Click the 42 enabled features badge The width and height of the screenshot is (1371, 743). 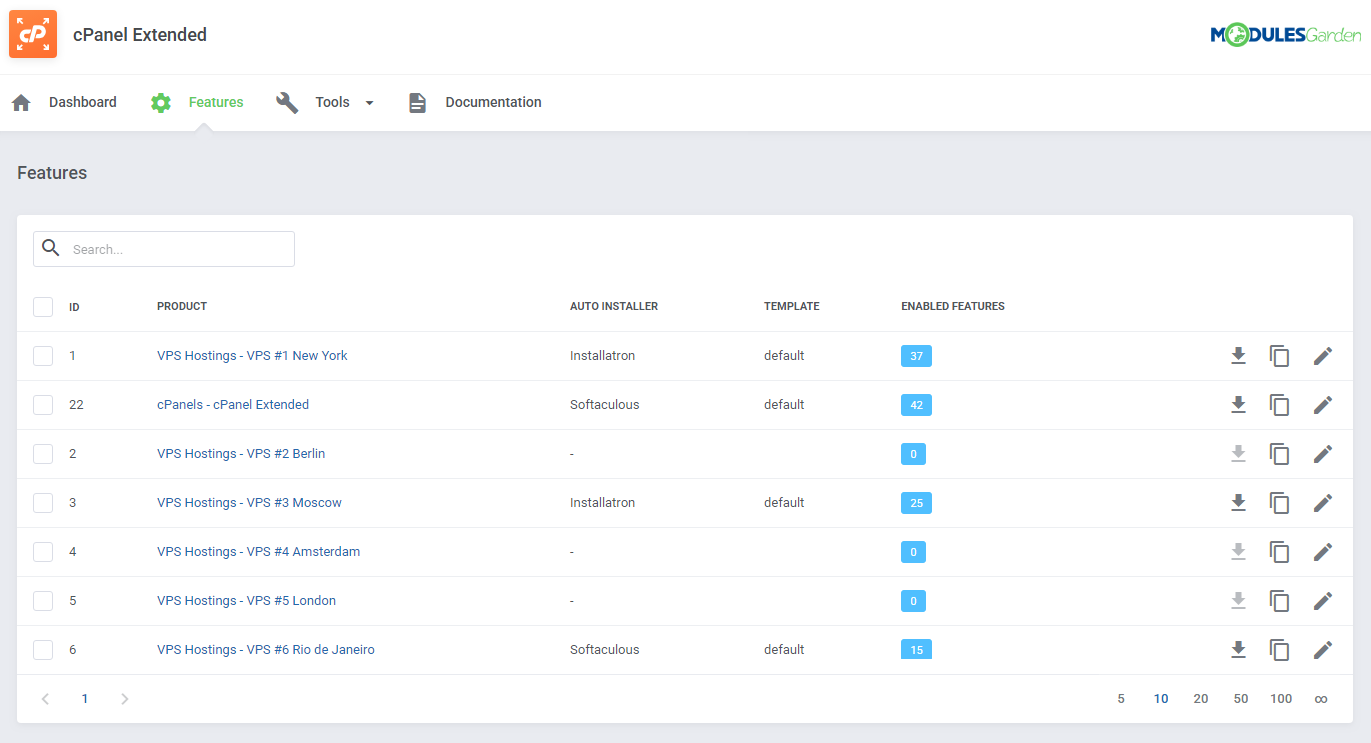coord(916,405)
